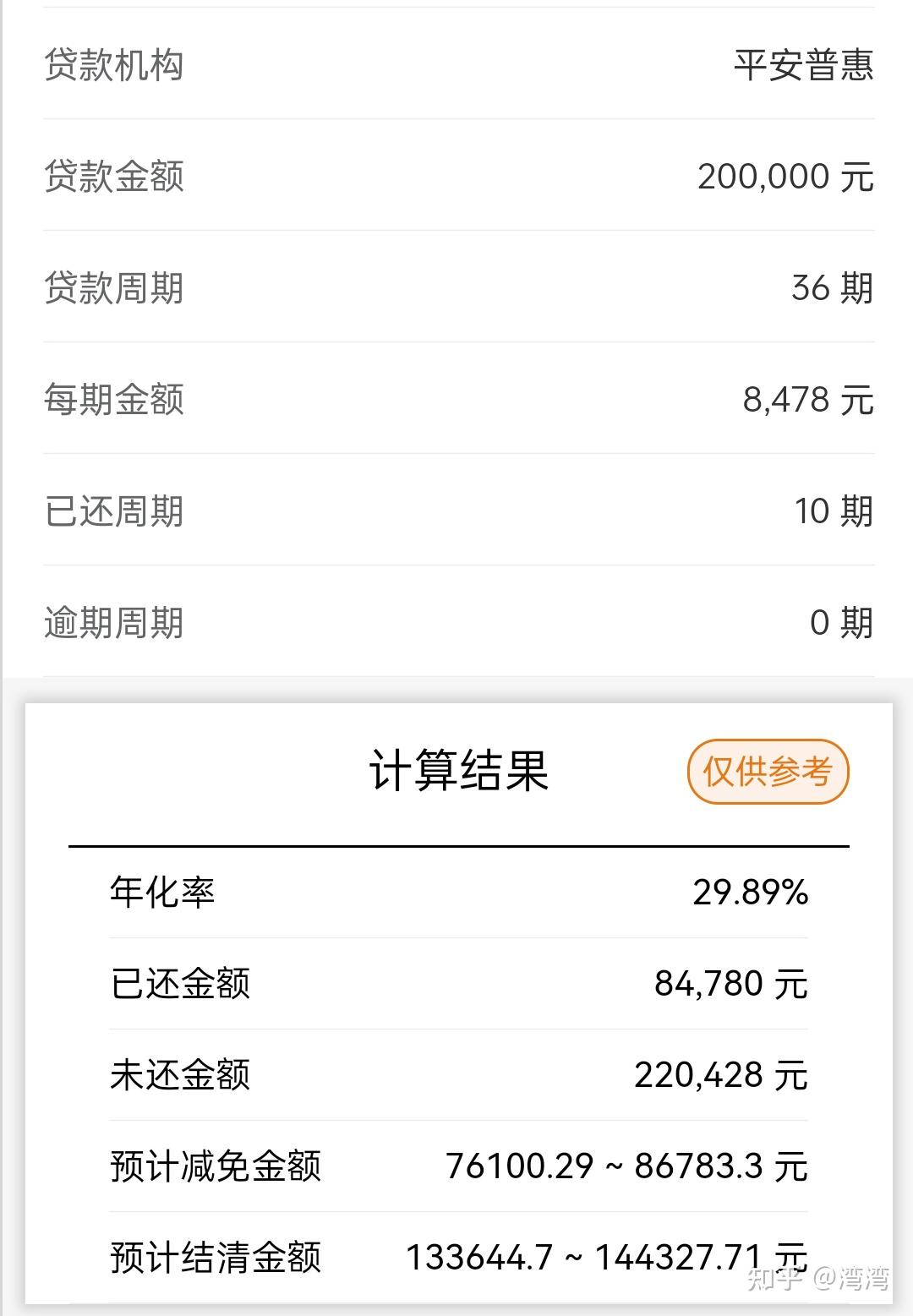This screenshot has width=913, height=1316.
Task: Tap the 仅供参考 badge
Action: coord(768,772)
